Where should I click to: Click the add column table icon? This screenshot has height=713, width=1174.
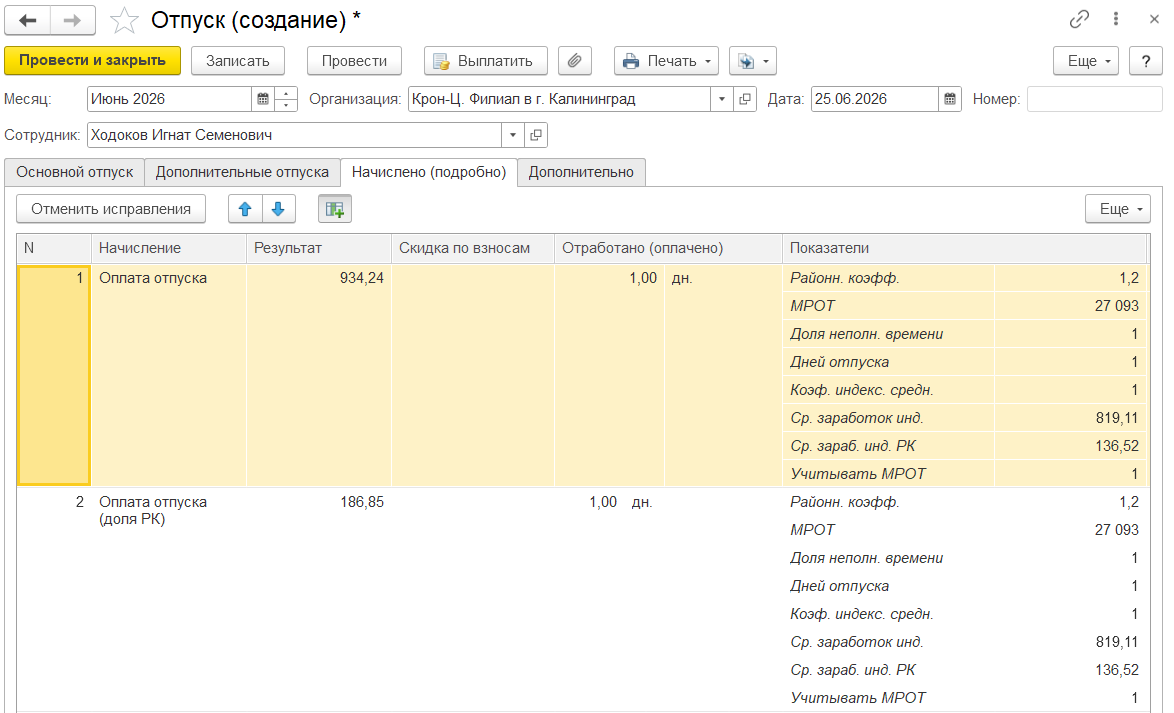(x=335, y=209)
